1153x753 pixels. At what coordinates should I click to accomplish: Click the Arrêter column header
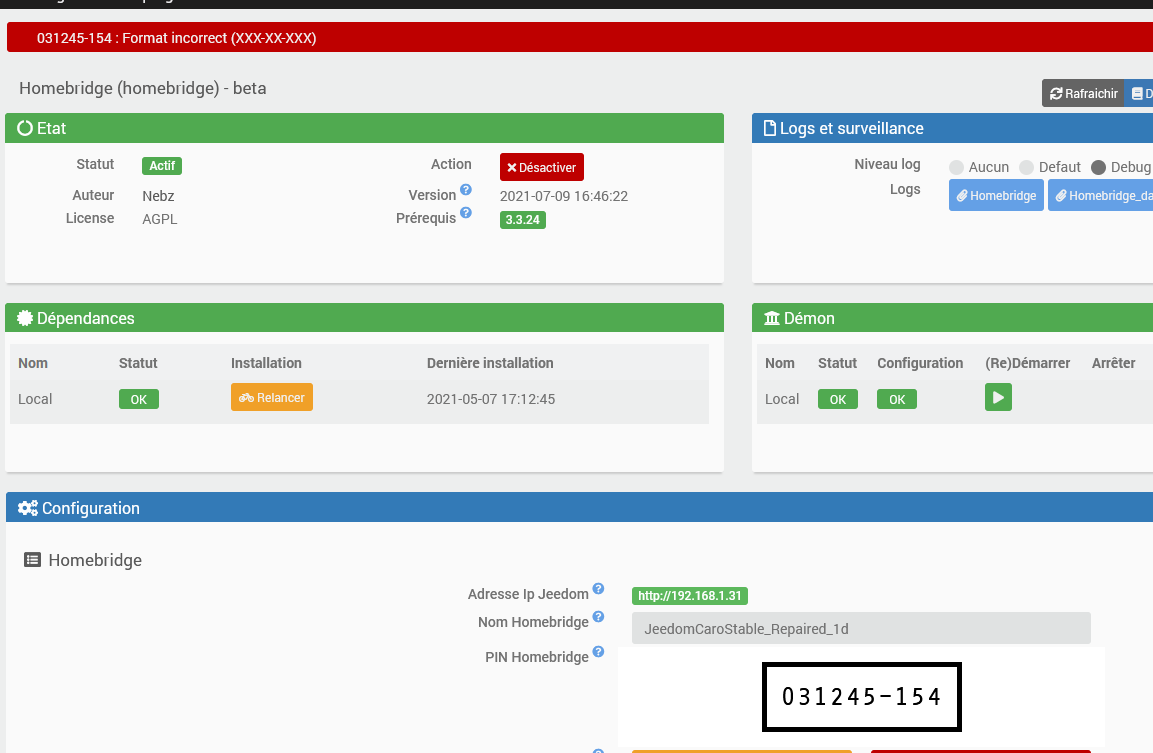click(x=1113, y=363)
